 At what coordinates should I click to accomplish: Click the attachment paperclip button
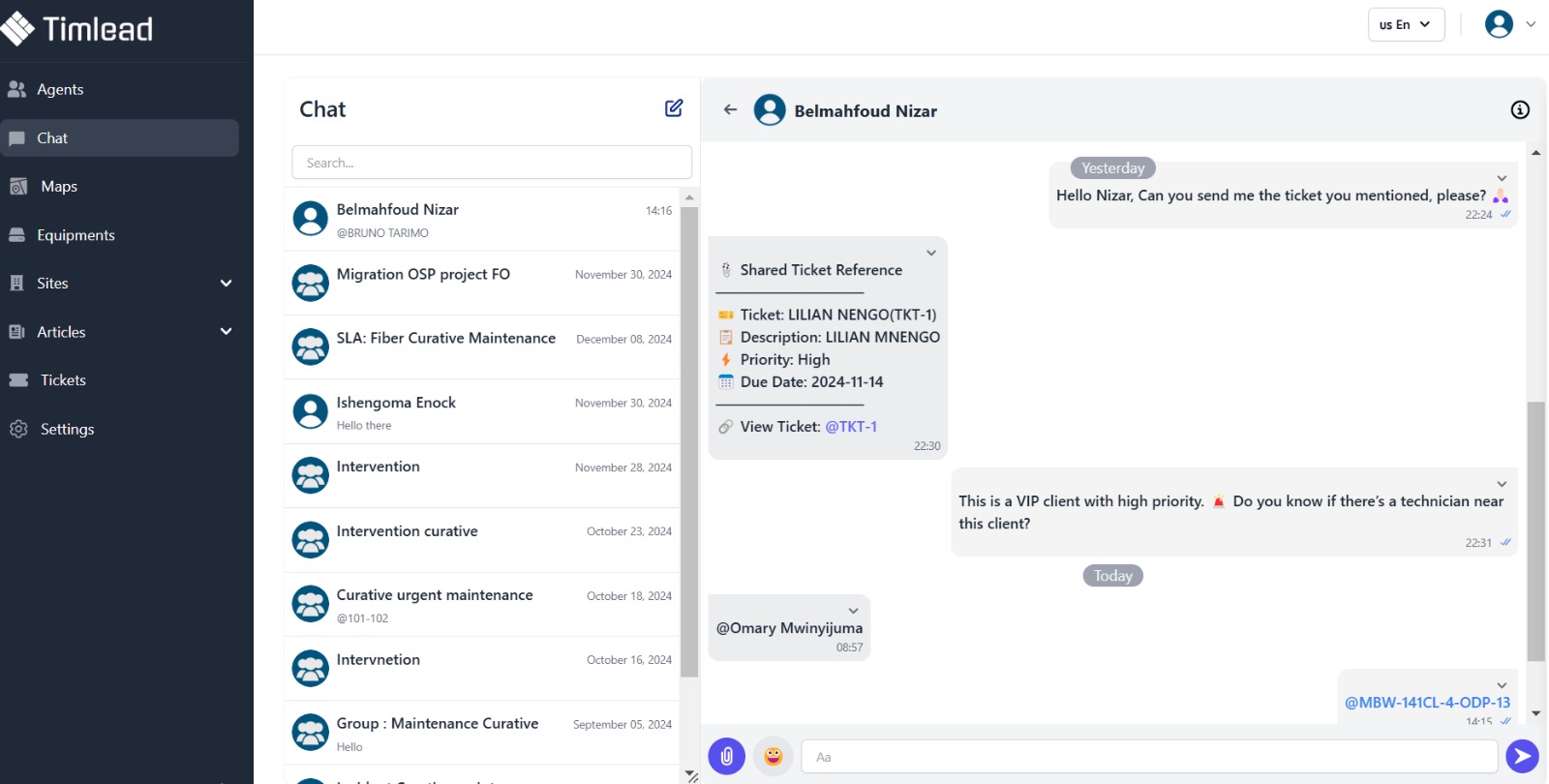[726, 756]
